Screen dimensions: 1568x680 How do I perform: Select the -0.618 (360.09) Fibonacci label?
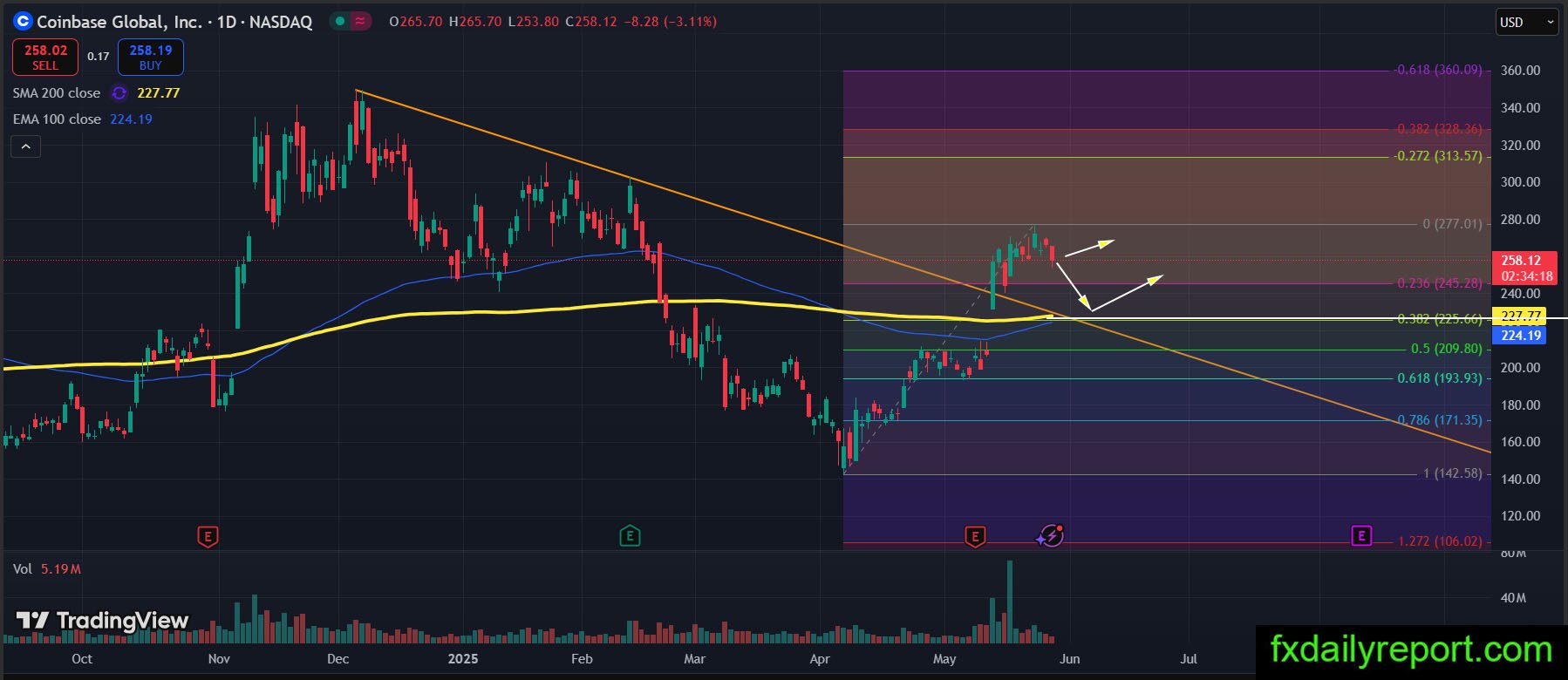coord(1437,70)
